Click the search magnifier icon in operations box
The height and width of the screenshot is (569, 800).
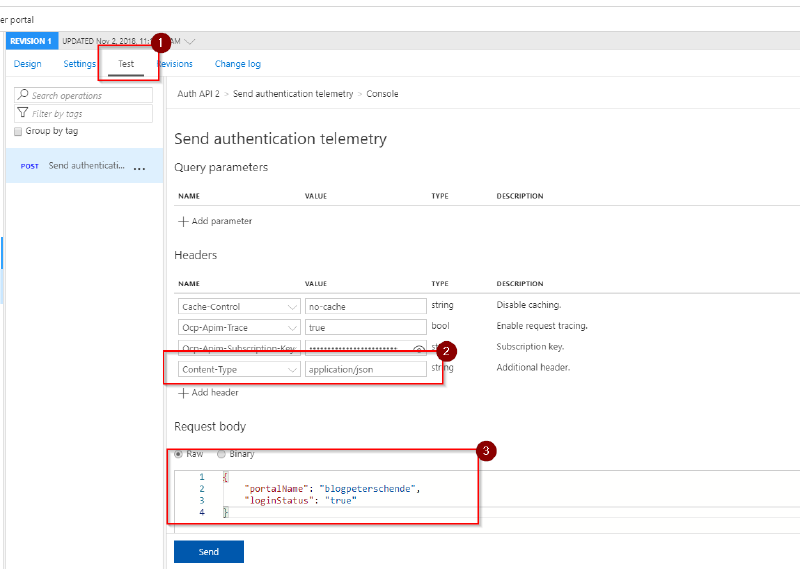point(23,96)
